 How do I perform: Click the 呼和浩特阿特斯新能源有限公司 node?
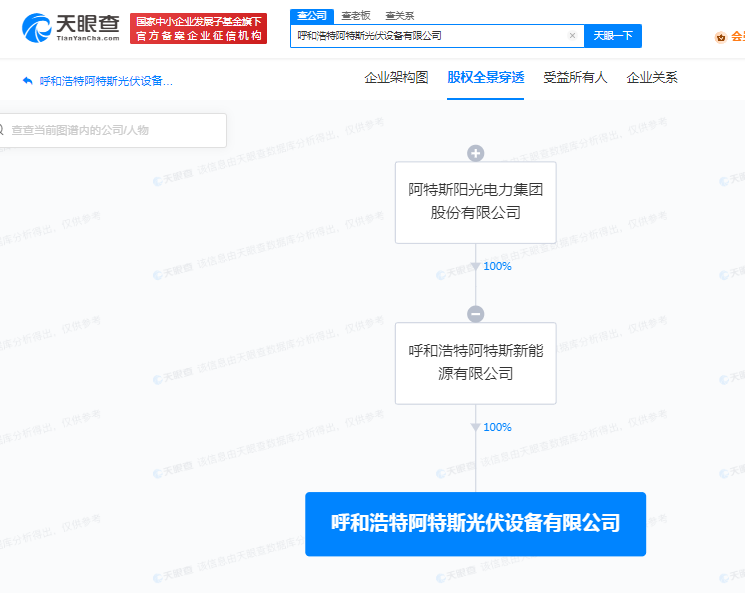(476, 363)
